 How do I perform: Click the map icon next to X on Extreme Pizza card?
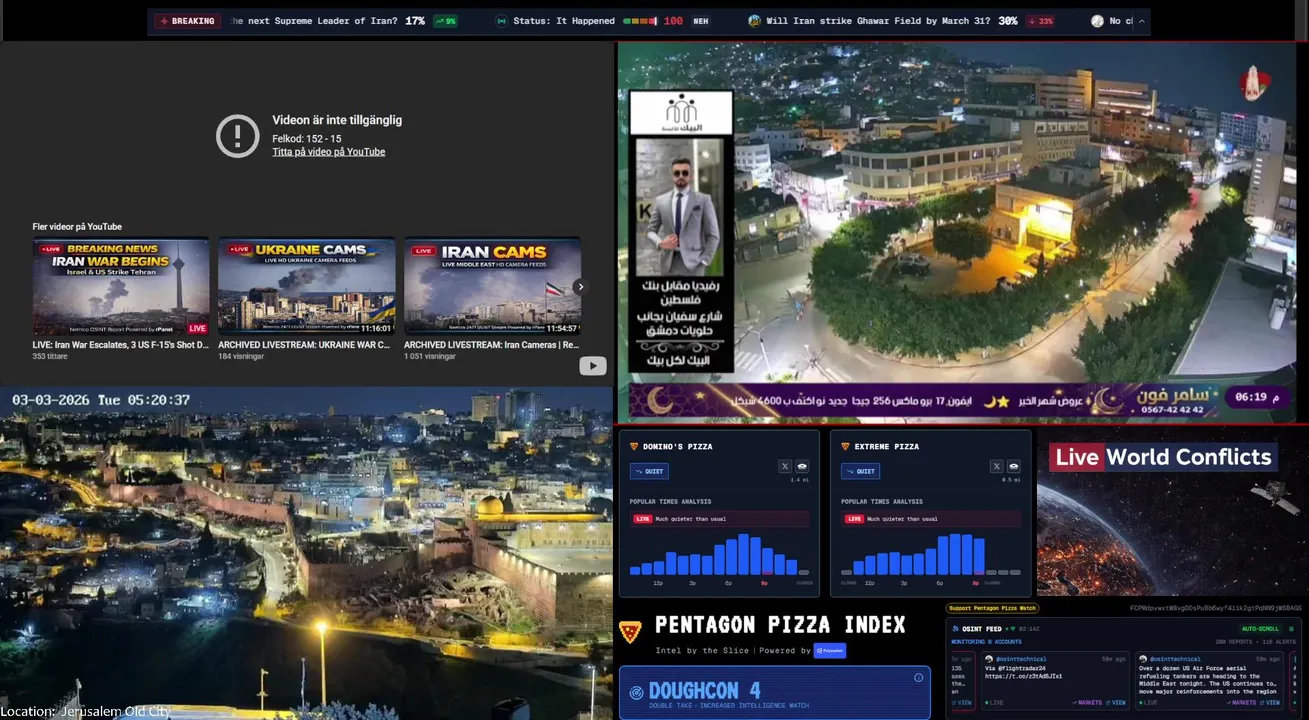[1014, 466]
